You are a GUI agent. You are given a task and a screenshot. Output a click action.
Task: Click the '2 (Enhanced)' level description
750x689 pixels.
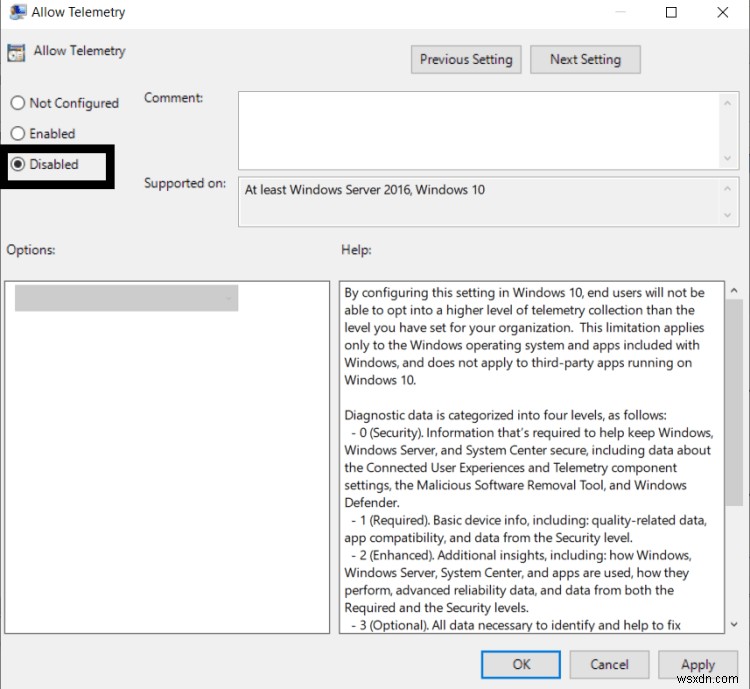(x=518, y=581)
